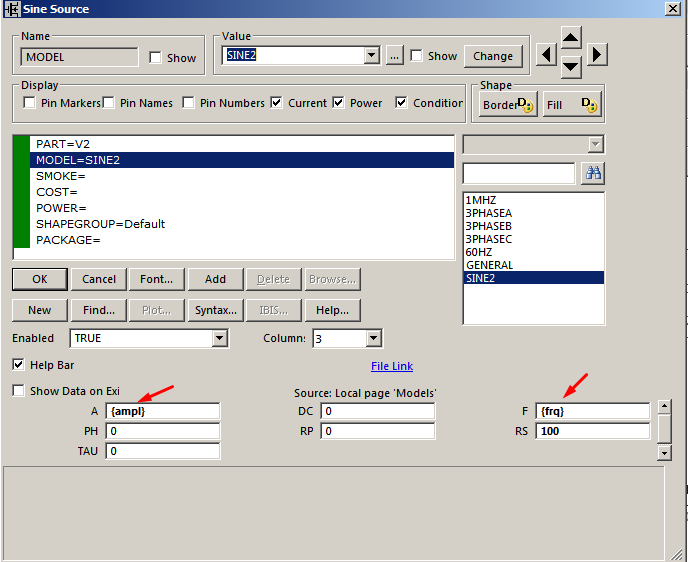Open the Fill shape settings button
The image size is (688, 562).
[x=572, y=104]
